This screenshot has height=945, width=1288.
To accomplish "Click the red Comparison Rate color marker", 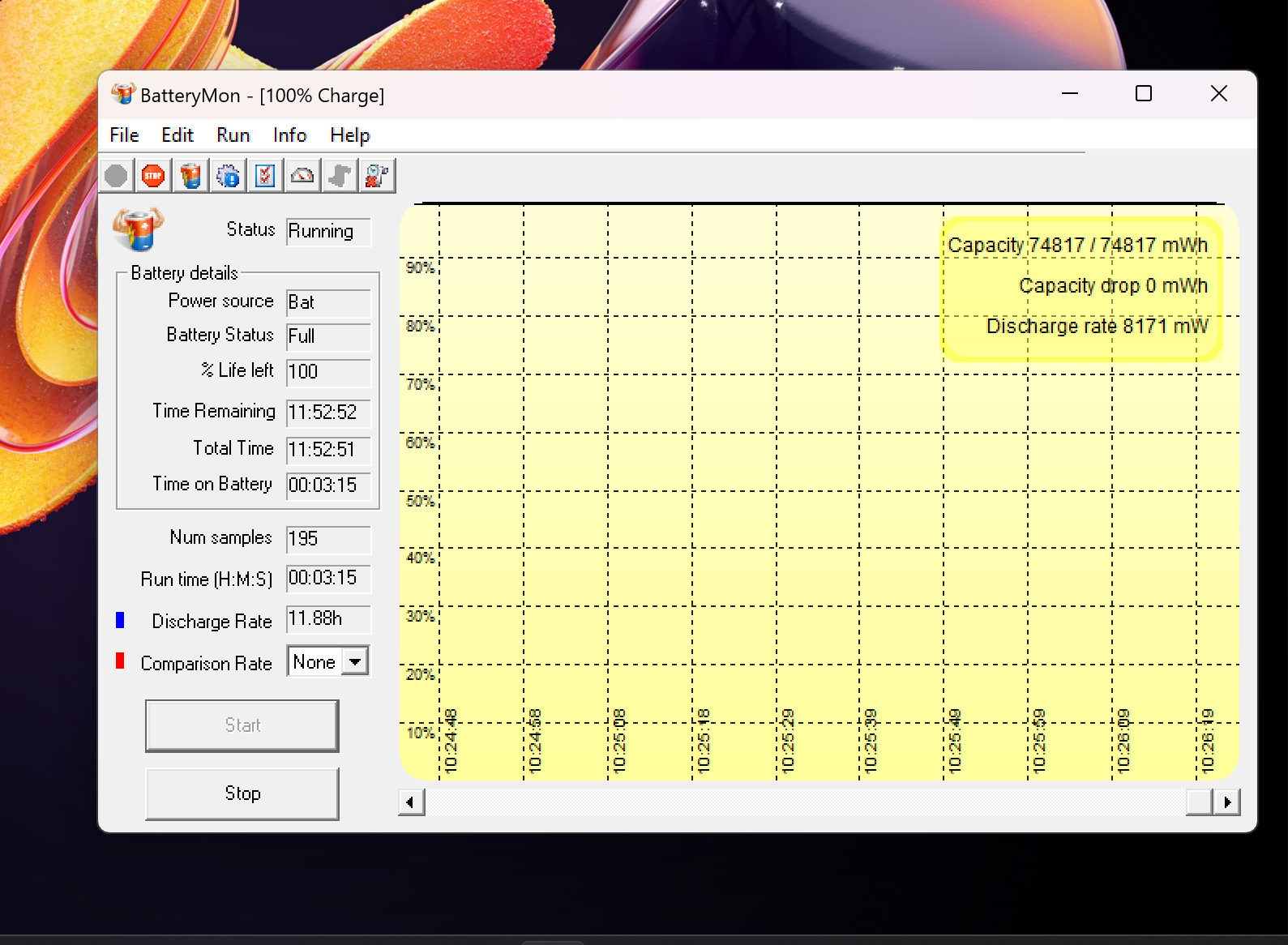I will [120, 661].
